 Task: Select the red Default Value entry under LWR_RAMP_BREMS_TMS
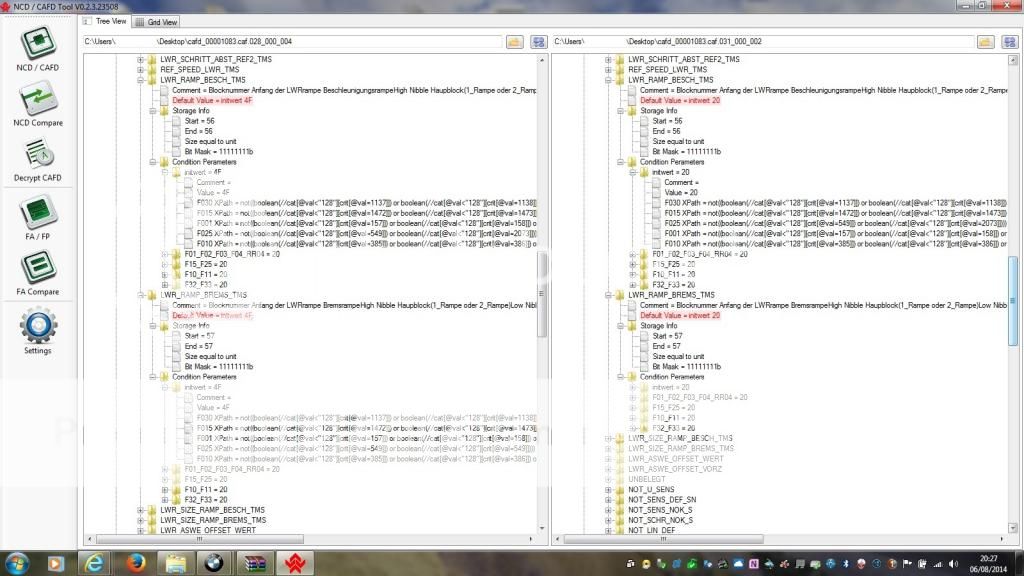212,313
